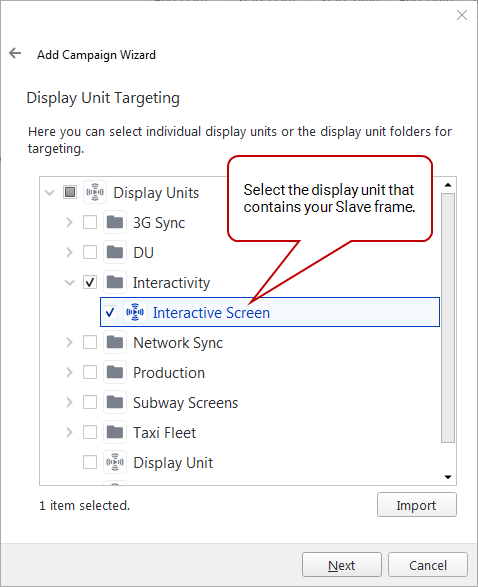Click the Interactive Screen display unit icon
The width and height of the screenshot is (478, 587).
(135, 312)
